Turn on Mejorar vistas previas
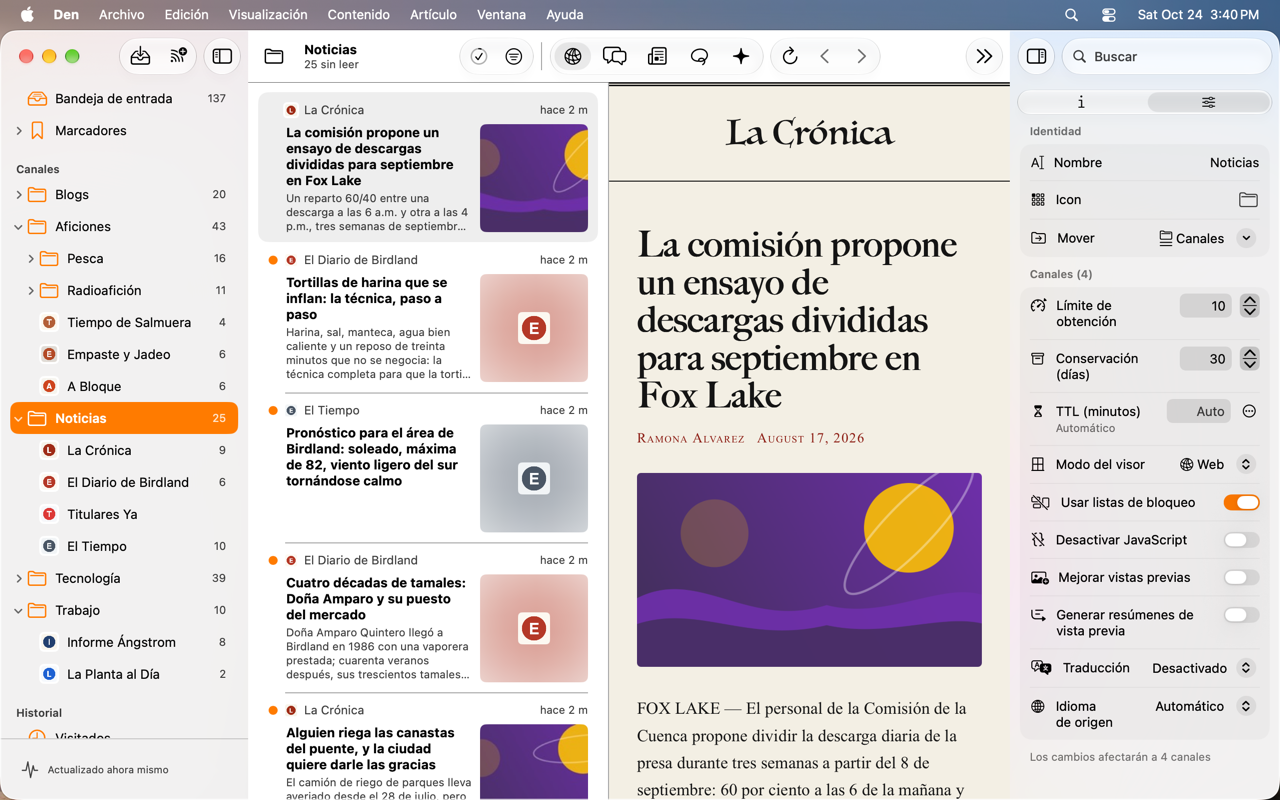Screen dimensions: 1280x800 1241,578
